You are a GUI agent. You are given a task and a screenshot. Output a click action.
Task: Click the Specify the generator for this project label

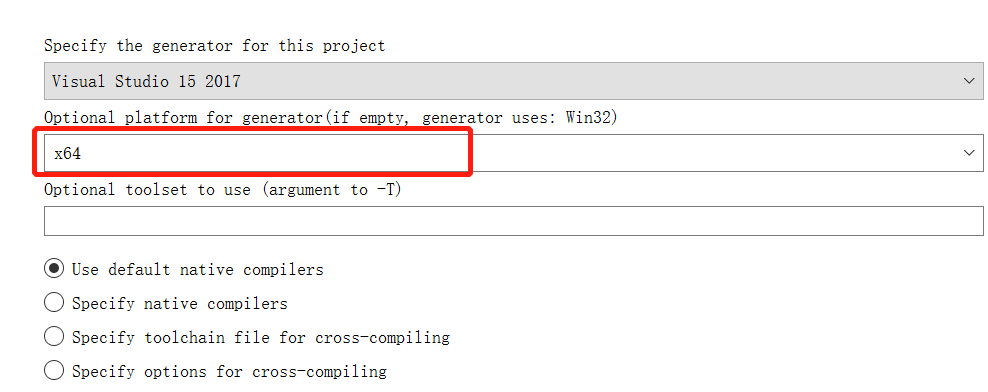(x=215, y=46)
